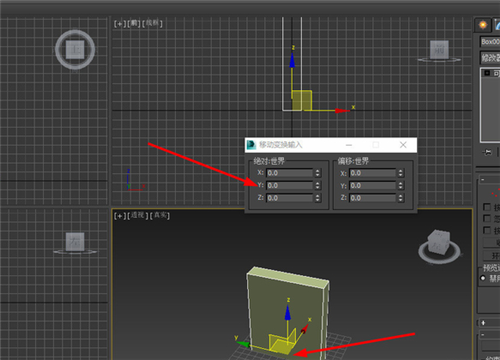
Task: Click the ViewCube in the bottom-left viewport
Action: click(x=75, y=242)
